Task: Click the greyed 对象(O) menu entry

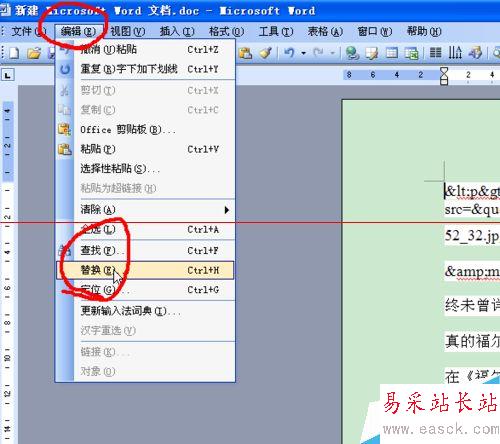Action: point(146,371)
